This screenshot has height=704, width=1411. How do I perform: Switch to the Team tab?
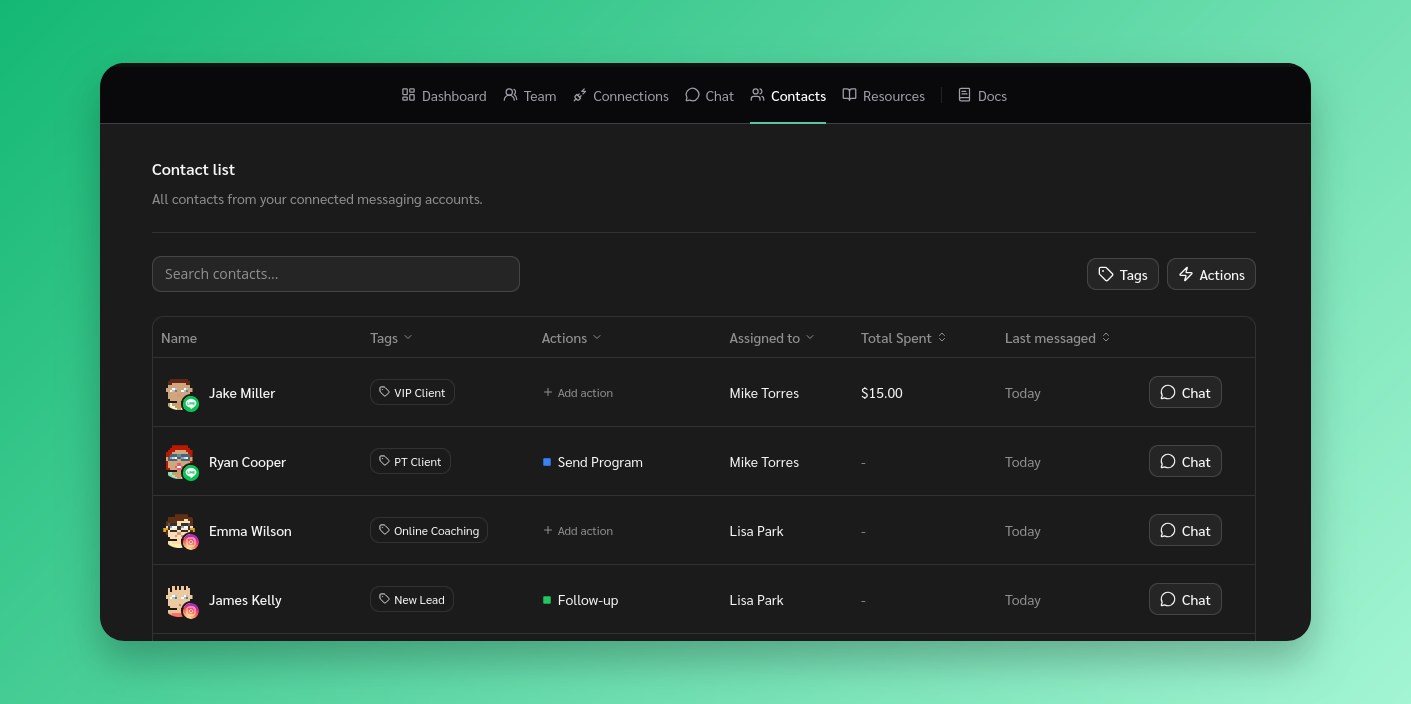(529, 96)
